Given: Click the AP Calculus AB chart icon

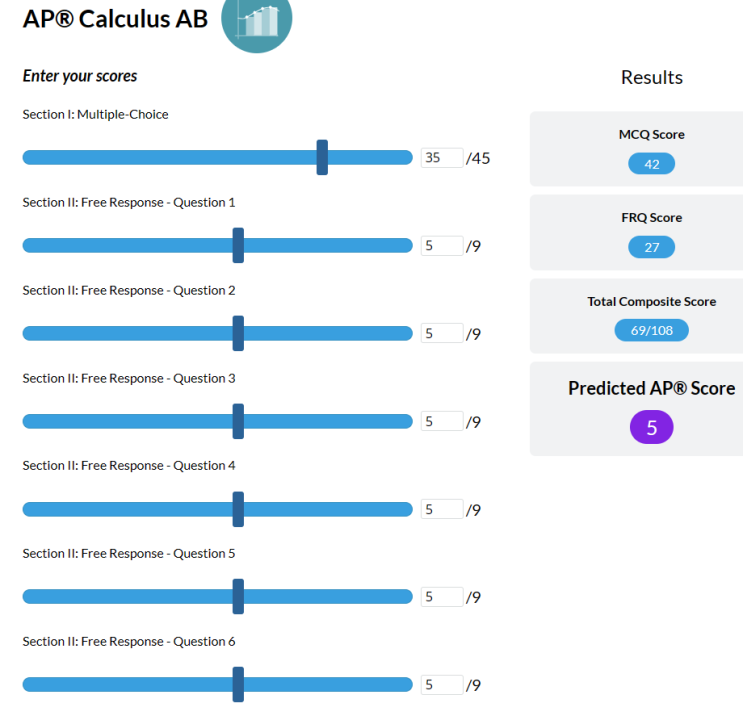Looking at the screenshot, I should [x=256, y=20].
